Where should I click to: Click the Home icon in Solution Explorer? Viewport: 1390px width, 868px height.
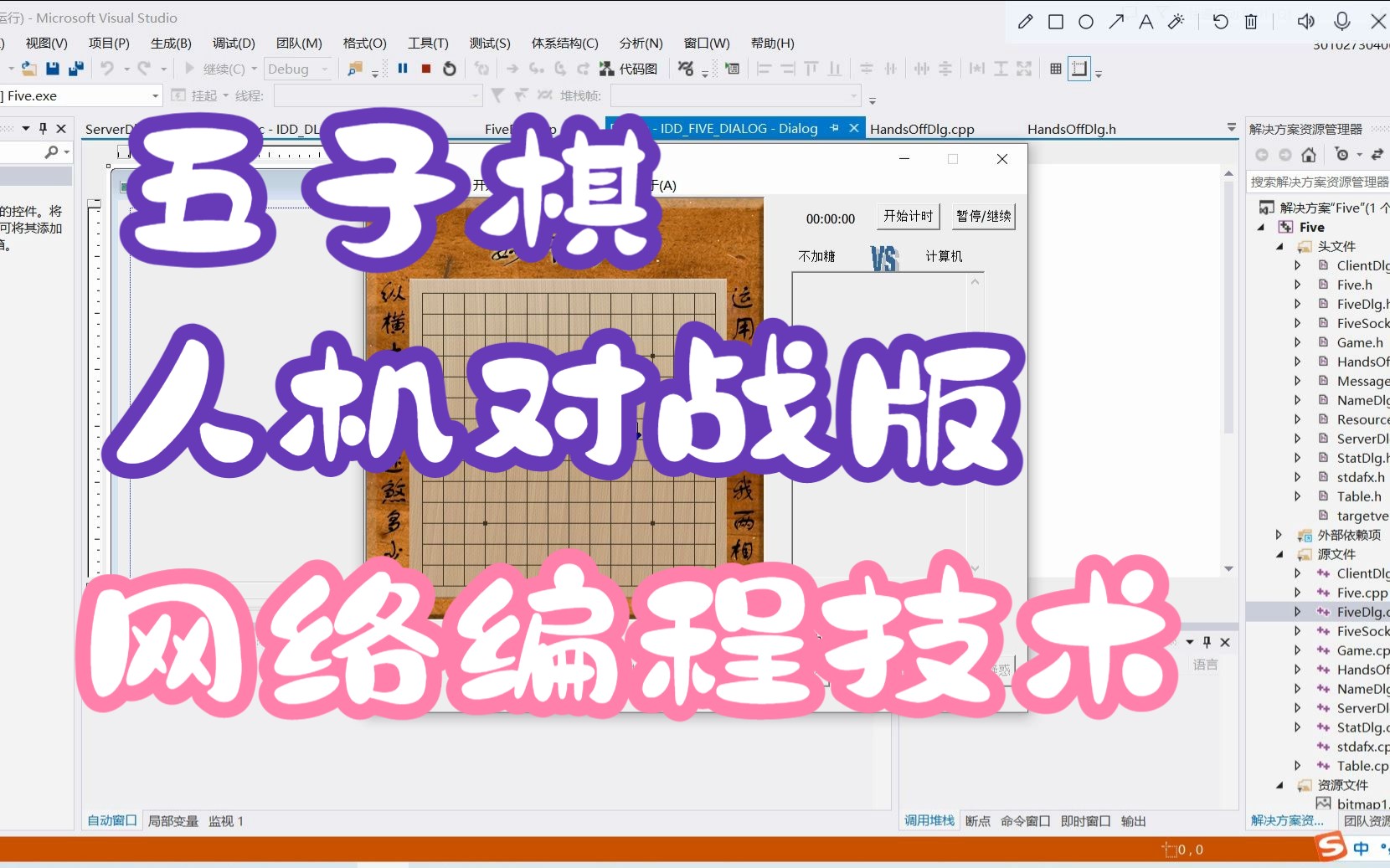pos(1309,157)
